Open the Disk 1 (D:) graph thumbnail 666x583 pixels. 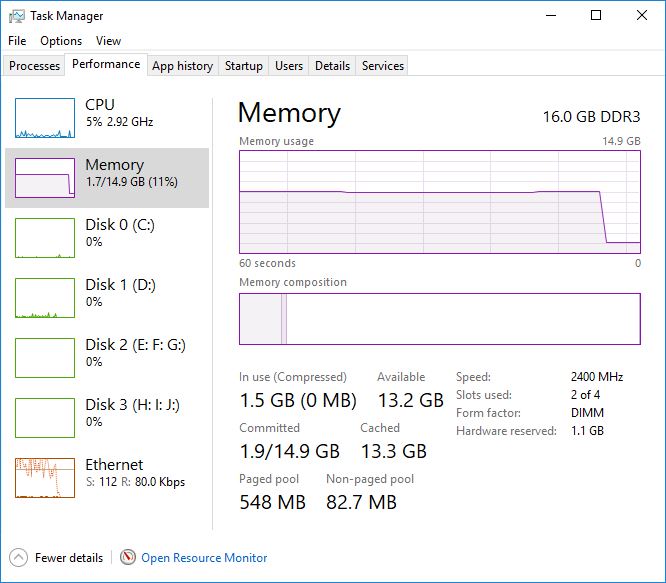coord(45,298)
